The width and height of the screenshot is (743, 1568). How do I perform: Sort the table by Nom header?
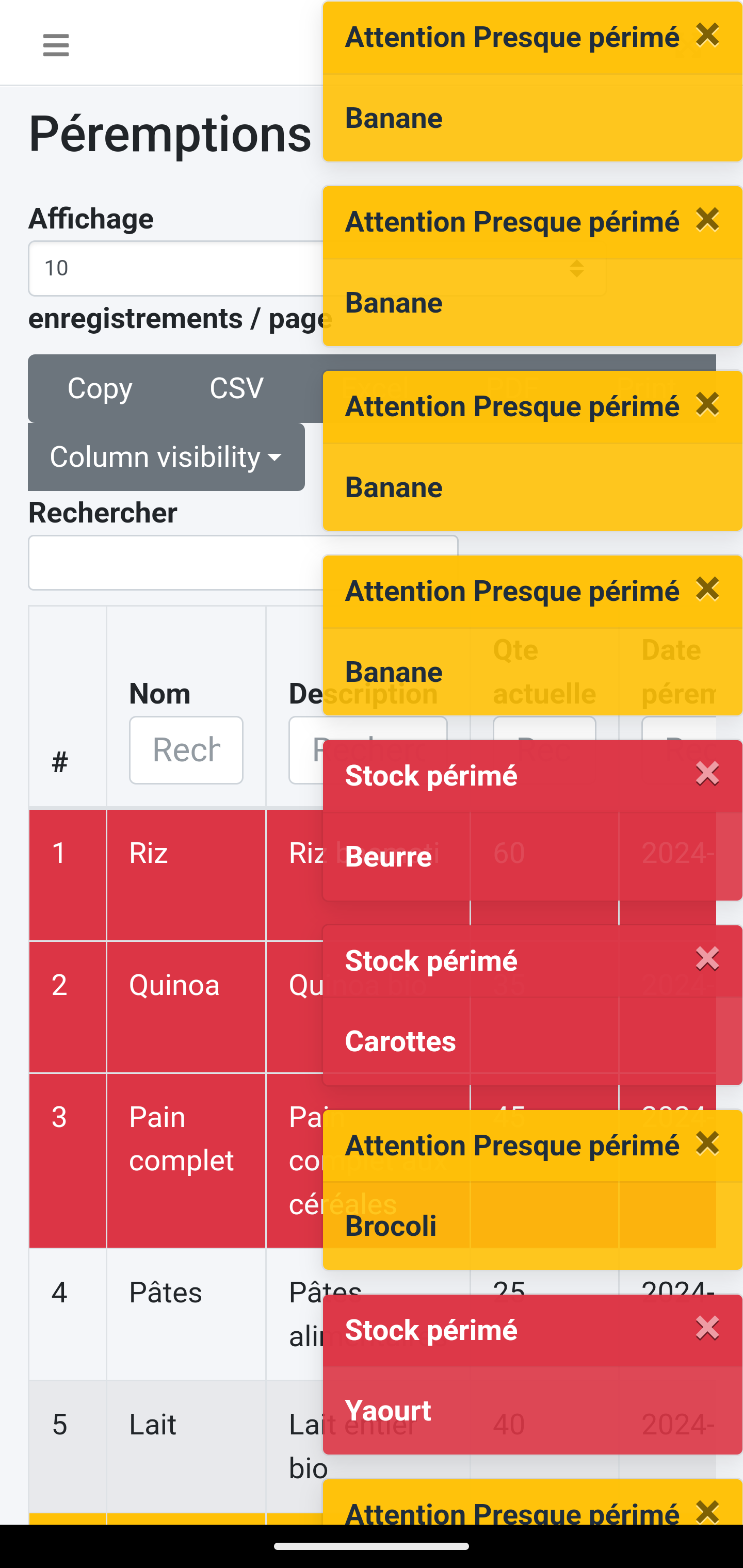click(159, 694)
